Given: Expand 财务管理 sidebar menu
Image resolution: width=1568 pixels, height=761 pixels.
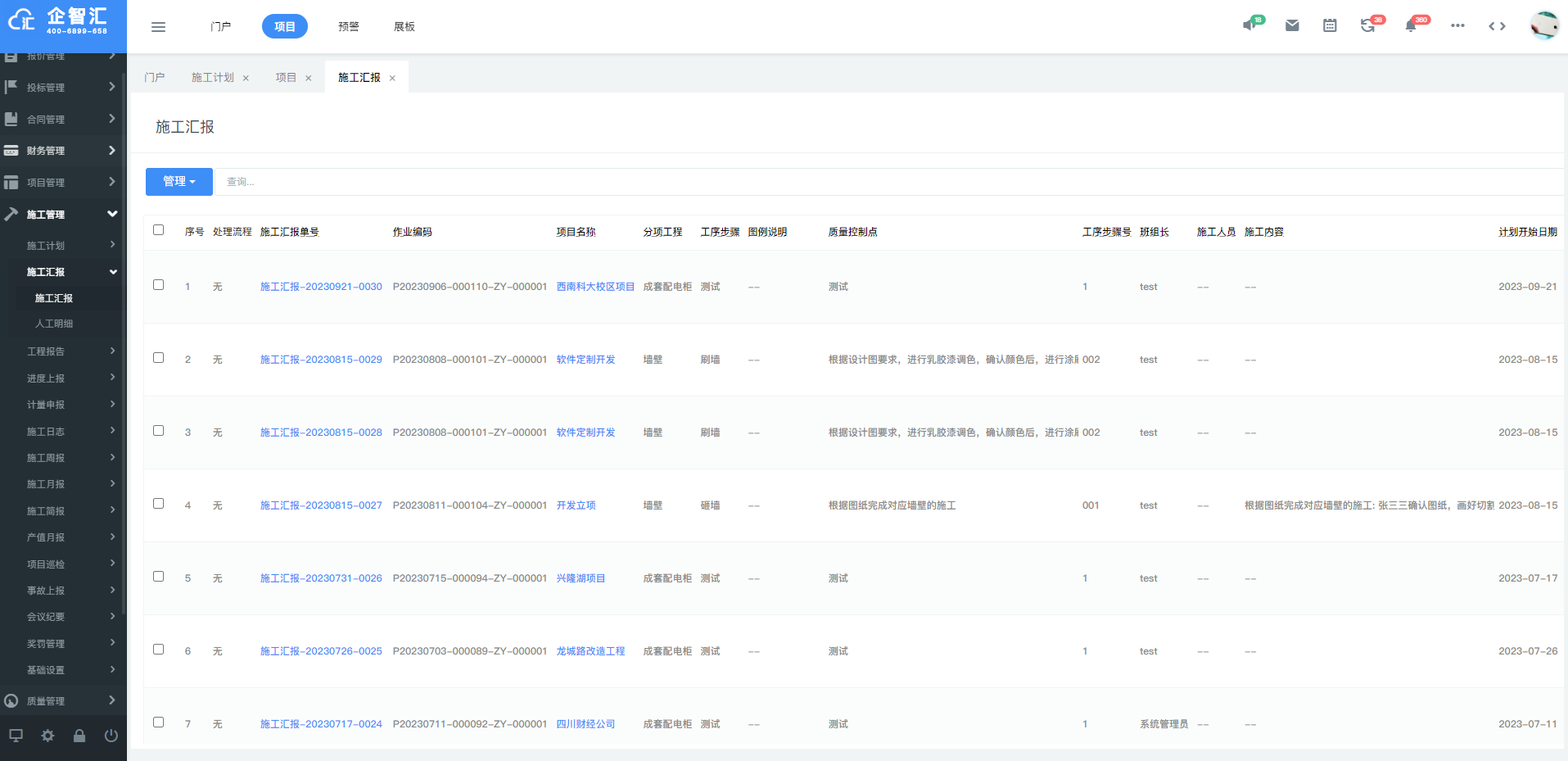Looking at the screenshot, I should (63, 151).
